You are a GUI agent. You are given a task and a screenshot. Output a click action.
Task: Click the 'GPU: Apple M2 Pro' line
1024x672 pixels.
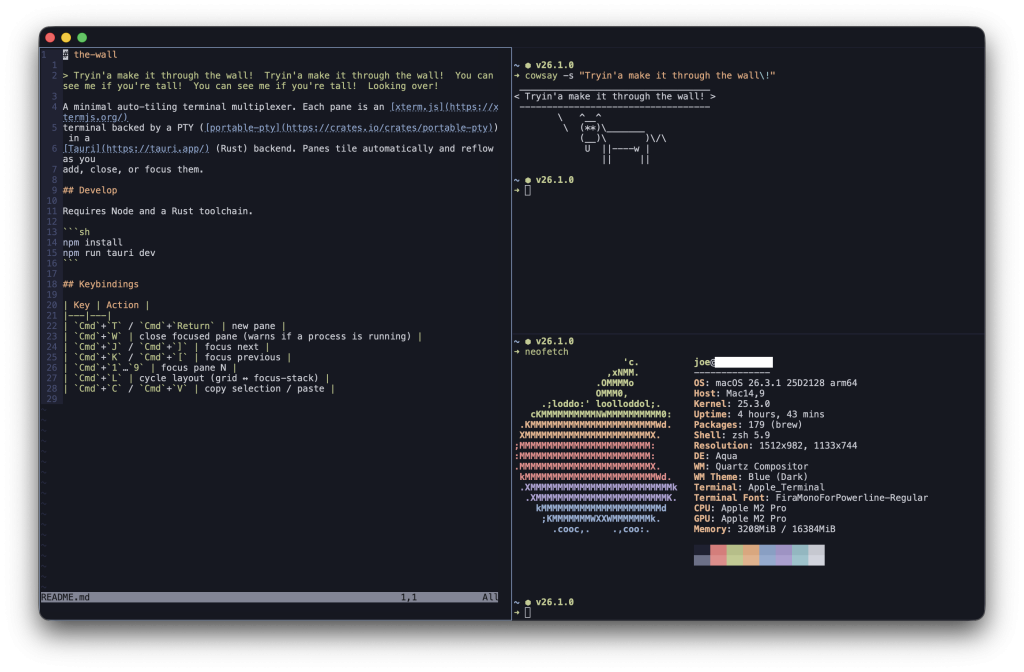[740, 519]
